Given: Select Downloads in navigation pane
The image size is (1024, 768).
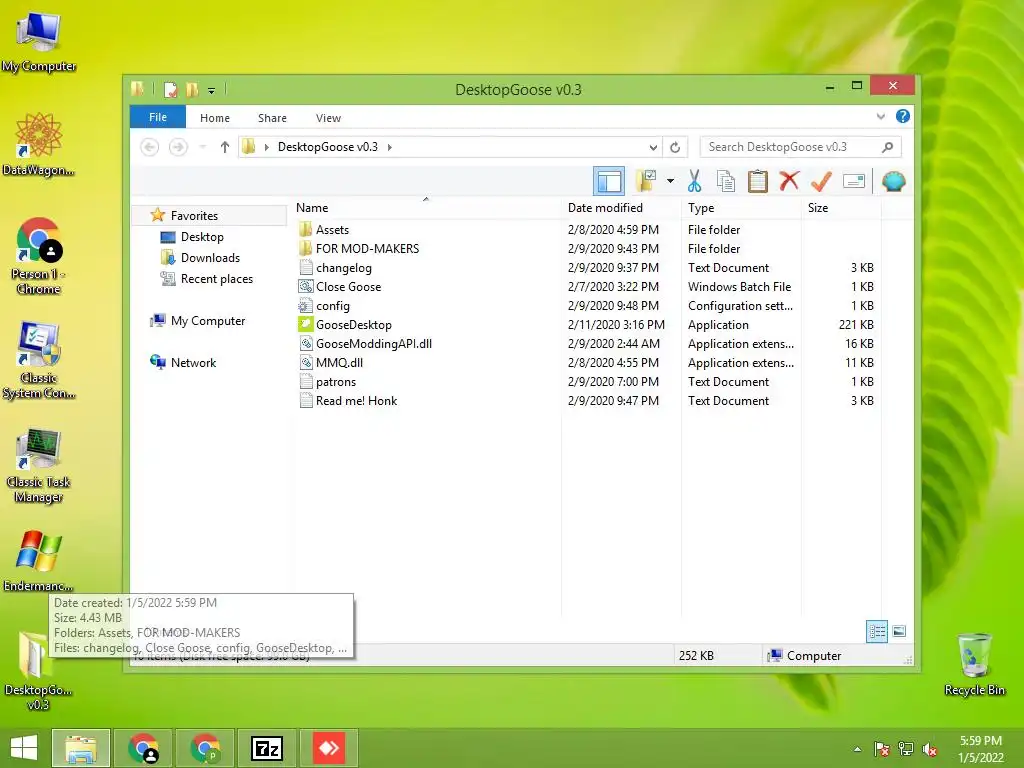Looking at the screenshot, I should [x=210, y=257].
